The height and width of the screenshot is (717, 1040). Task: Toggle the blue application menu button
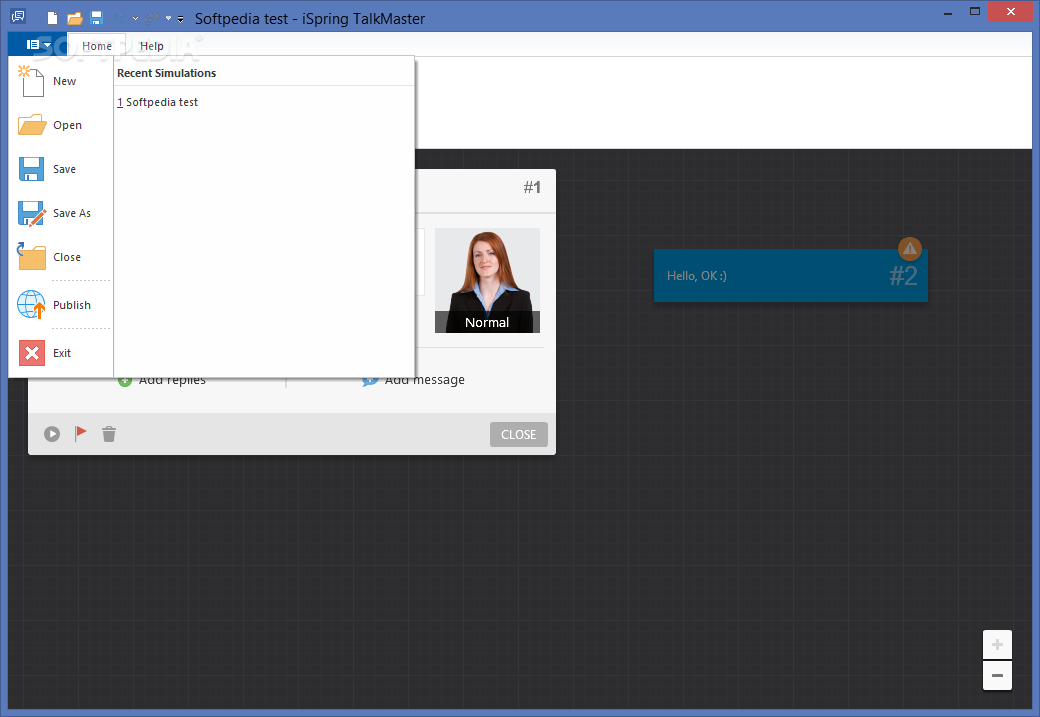(x=38, y=44)
